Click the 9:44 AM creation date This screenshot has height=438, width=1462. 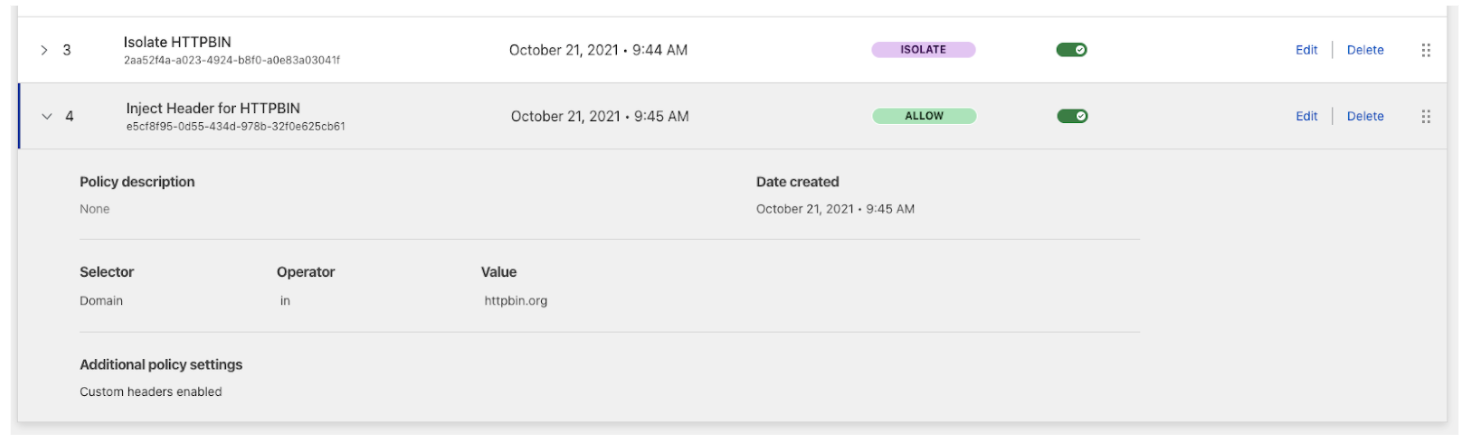(598, 50)
